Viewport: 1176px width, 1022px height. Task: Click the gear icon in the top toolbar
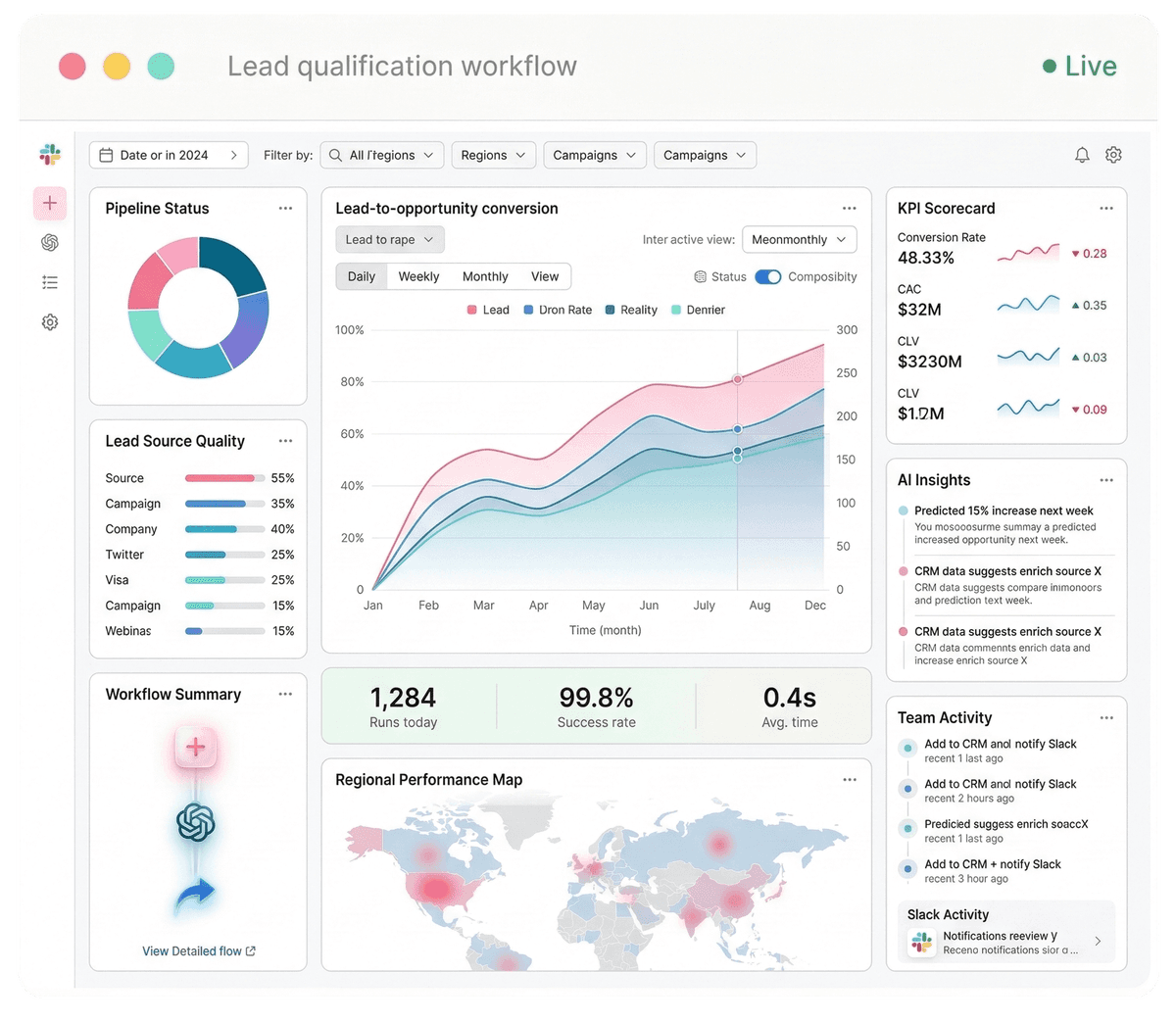click(1113, 154)
